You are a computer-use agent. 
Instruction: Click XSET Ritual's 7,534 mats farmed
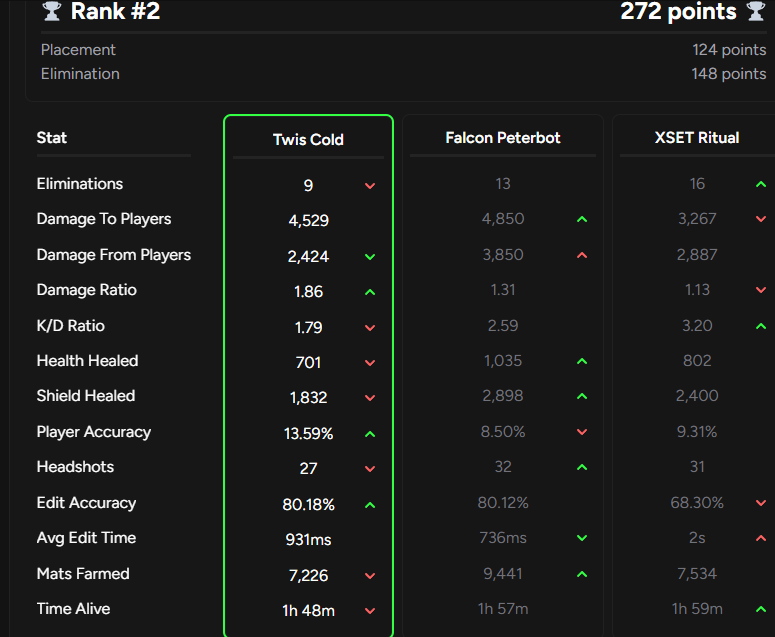[697, 574]
